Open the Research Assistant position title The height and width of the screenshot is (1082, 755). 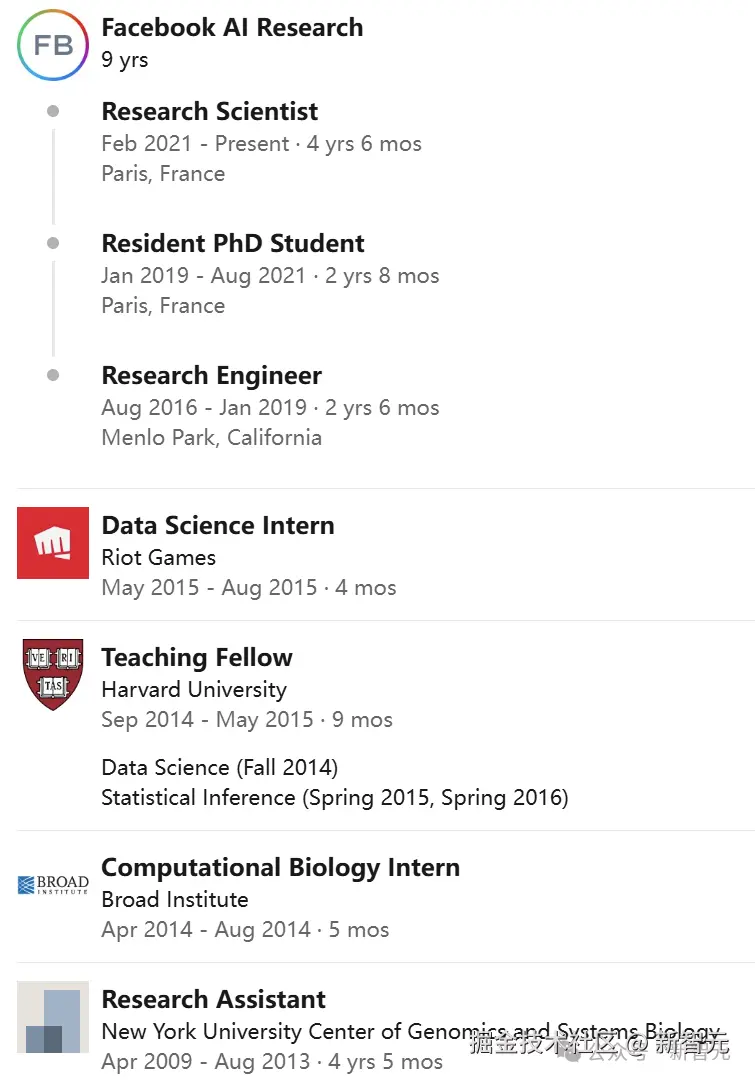pos(214,999)
